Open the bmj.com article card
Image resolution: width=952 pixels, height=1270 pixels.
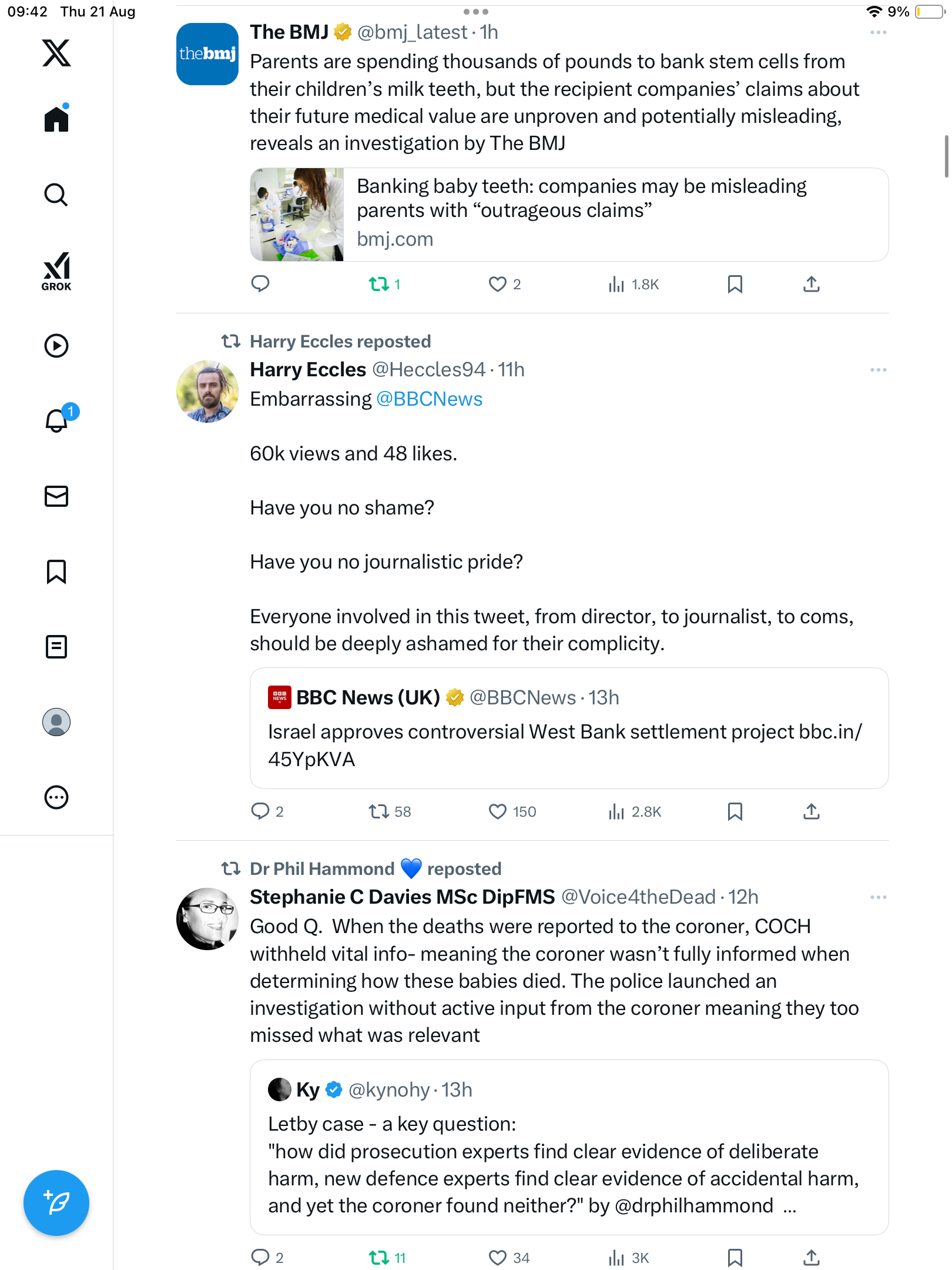tap(568, 215)
